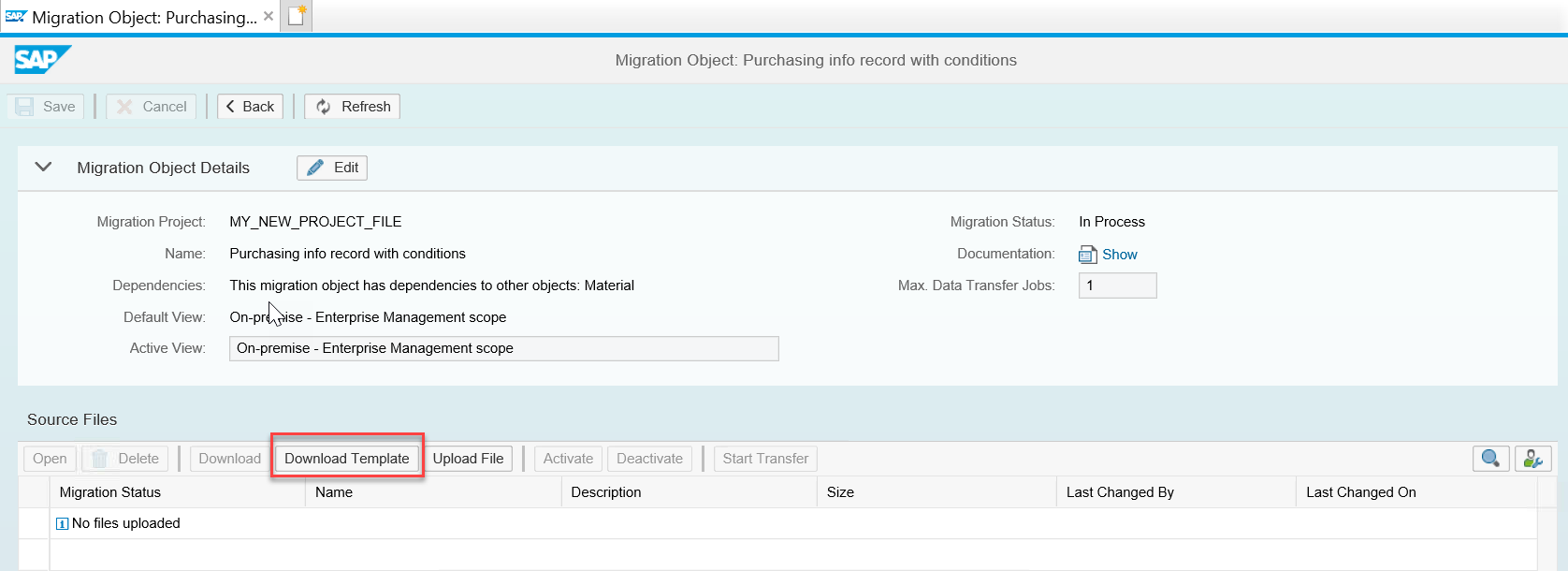Image resolution: width=1568 pixels, height=571 pixels.
Task: Click the SAP logo icon
Action: (x=42, y=60)
